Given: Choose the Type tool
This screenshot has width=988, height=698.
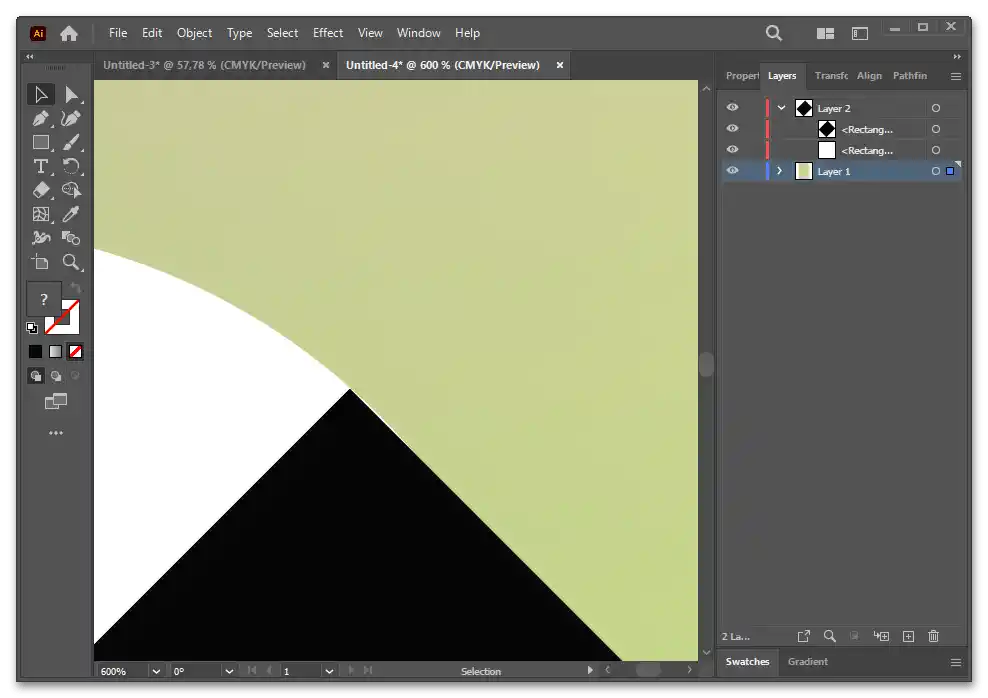Looking at the screenshot, I should tap(41, 167).
